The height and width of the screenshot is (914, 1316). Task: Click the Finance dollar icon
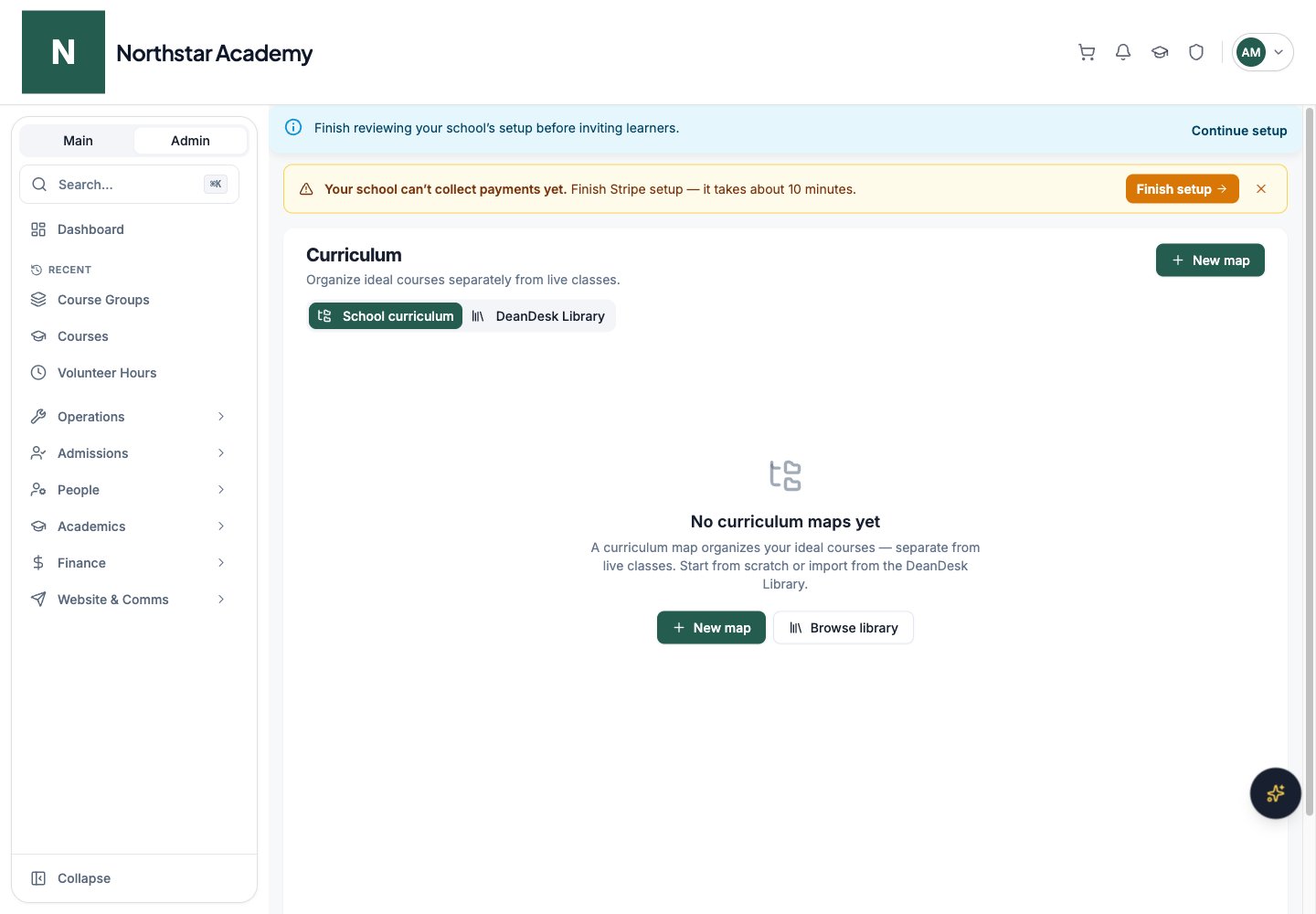click(x=38, y=563)
